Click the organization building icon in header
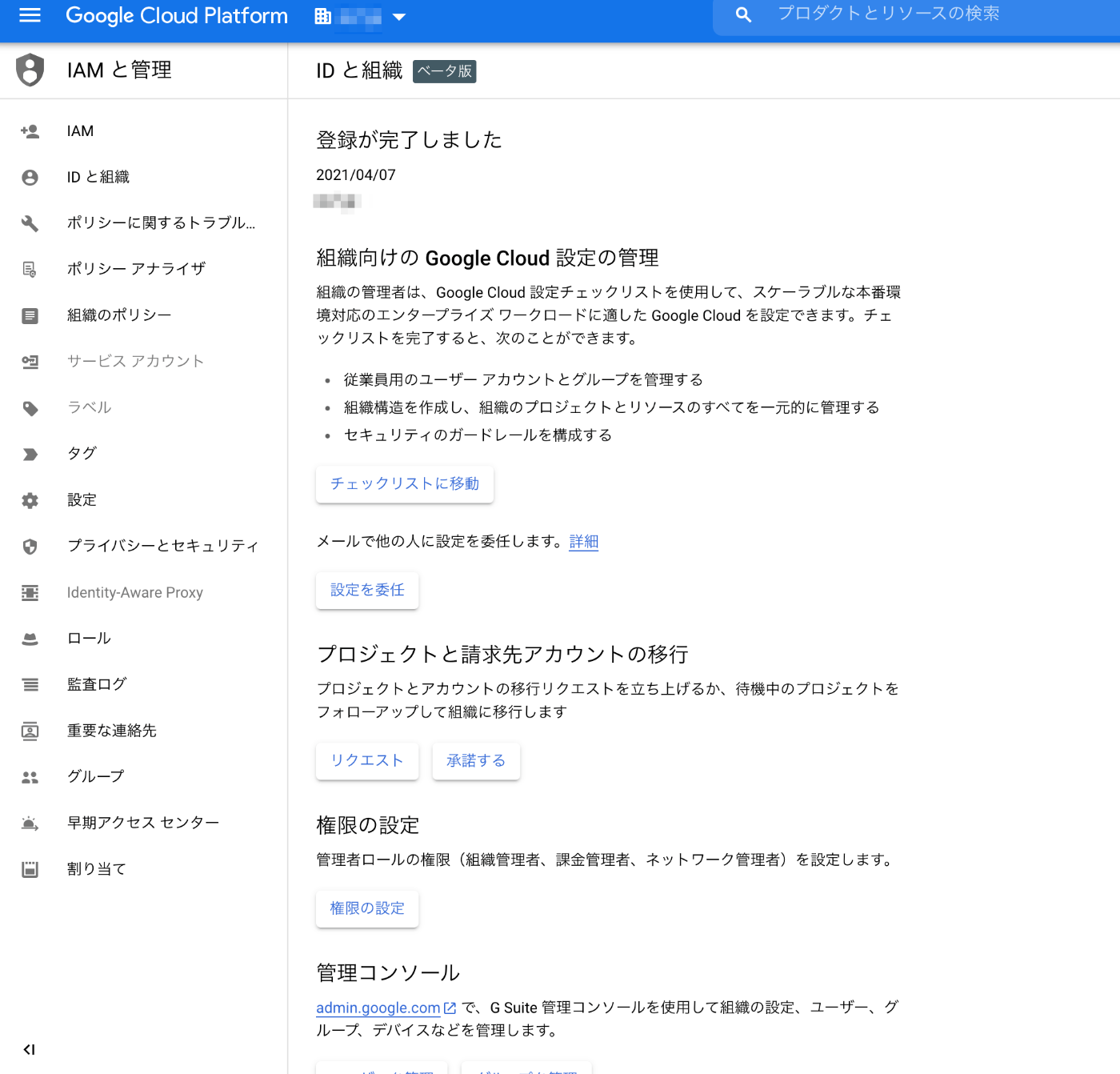This screenshot has height=1074, width=1120. pyautogui.click(x=322, y=16)
